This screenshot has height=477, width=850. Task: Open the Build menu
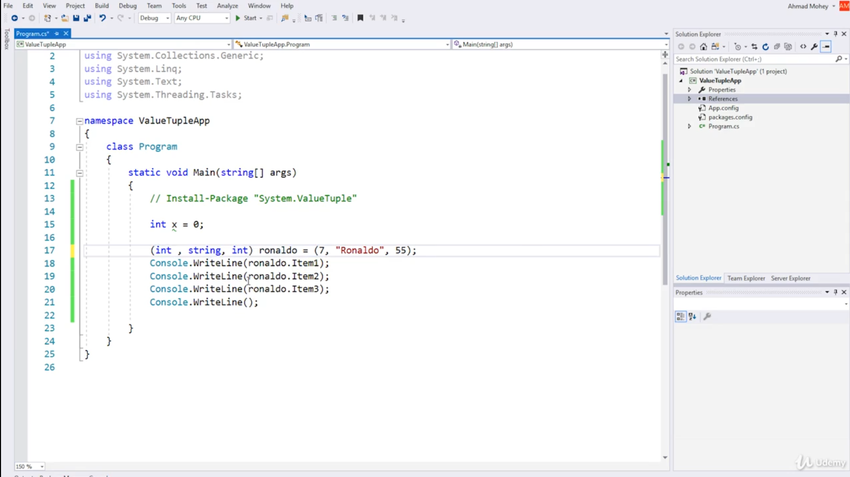pyautogui.click(x=102, y=6)
